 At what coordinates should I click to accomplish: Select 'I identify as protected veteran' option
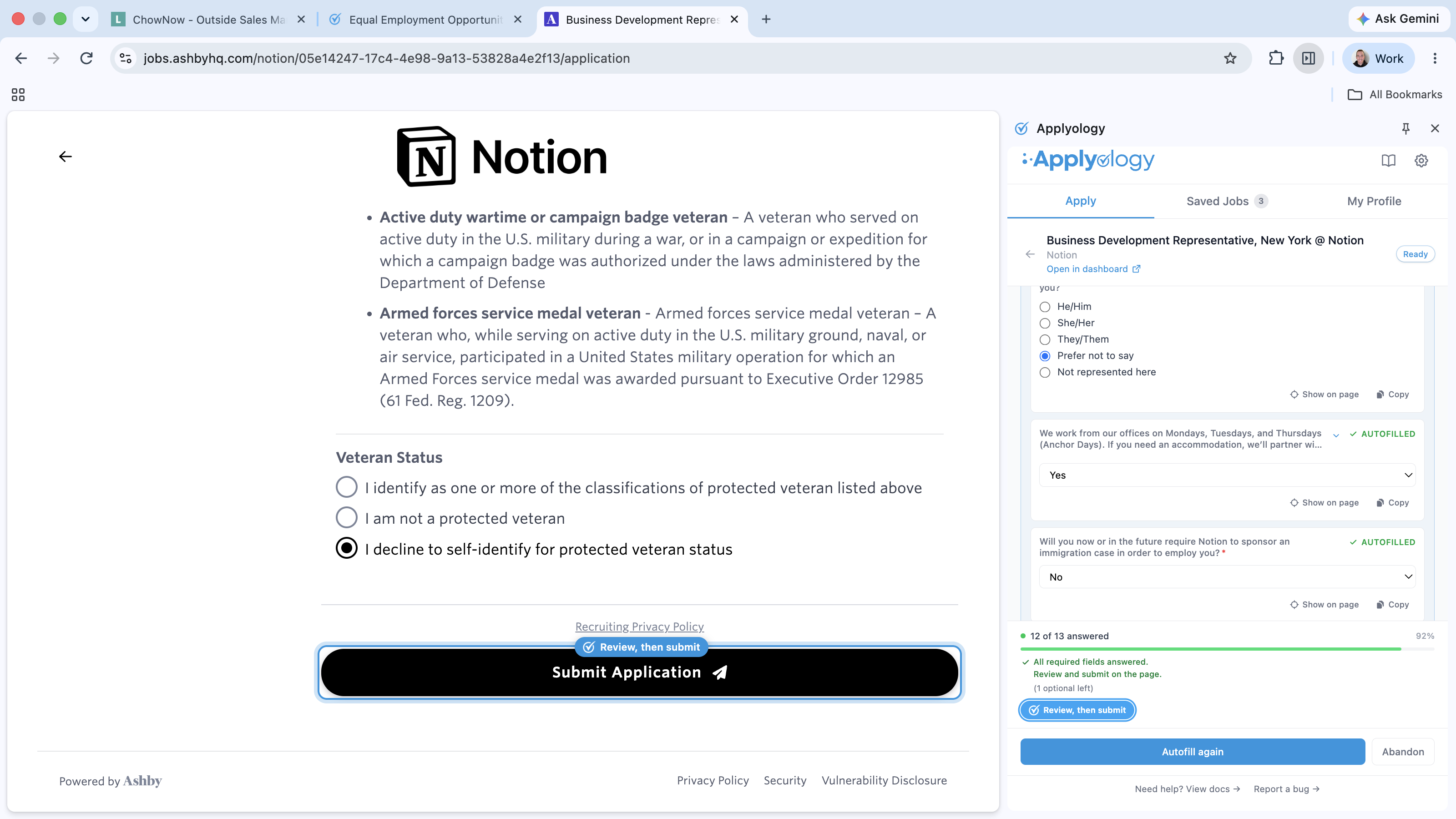point(346,487)
